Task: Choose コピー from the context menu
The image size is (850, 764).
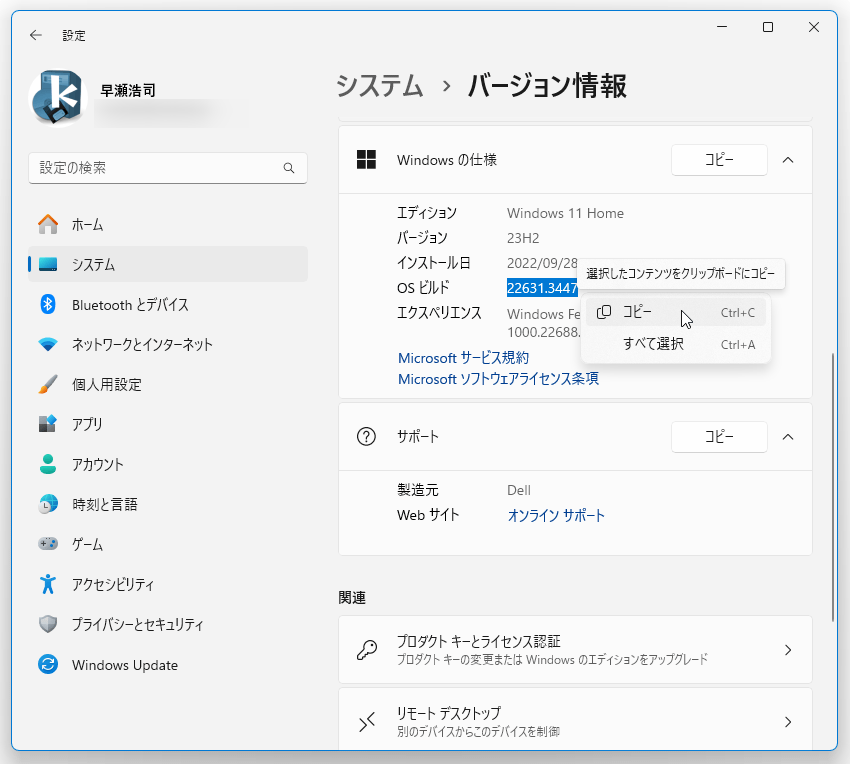Action: [x=675, y=312]
